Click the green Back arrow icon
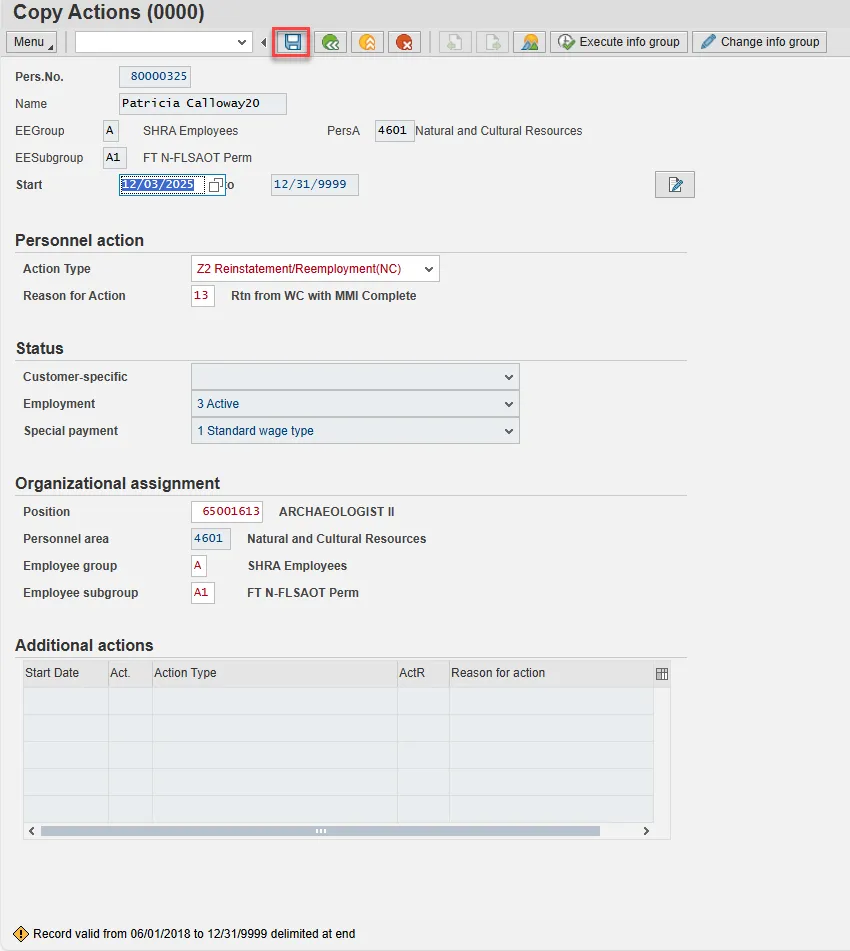 (x=330, y=42)
